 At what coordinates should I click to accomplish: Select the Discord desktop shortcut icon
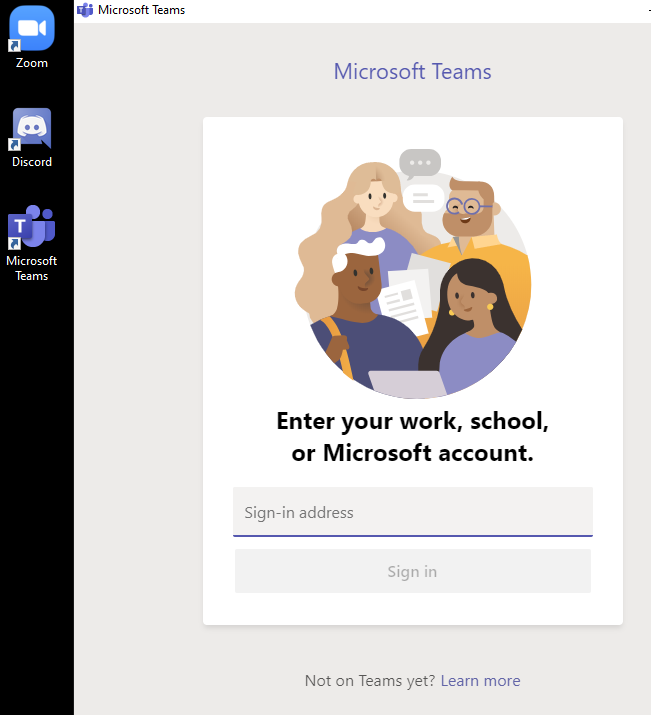[31, 129]
